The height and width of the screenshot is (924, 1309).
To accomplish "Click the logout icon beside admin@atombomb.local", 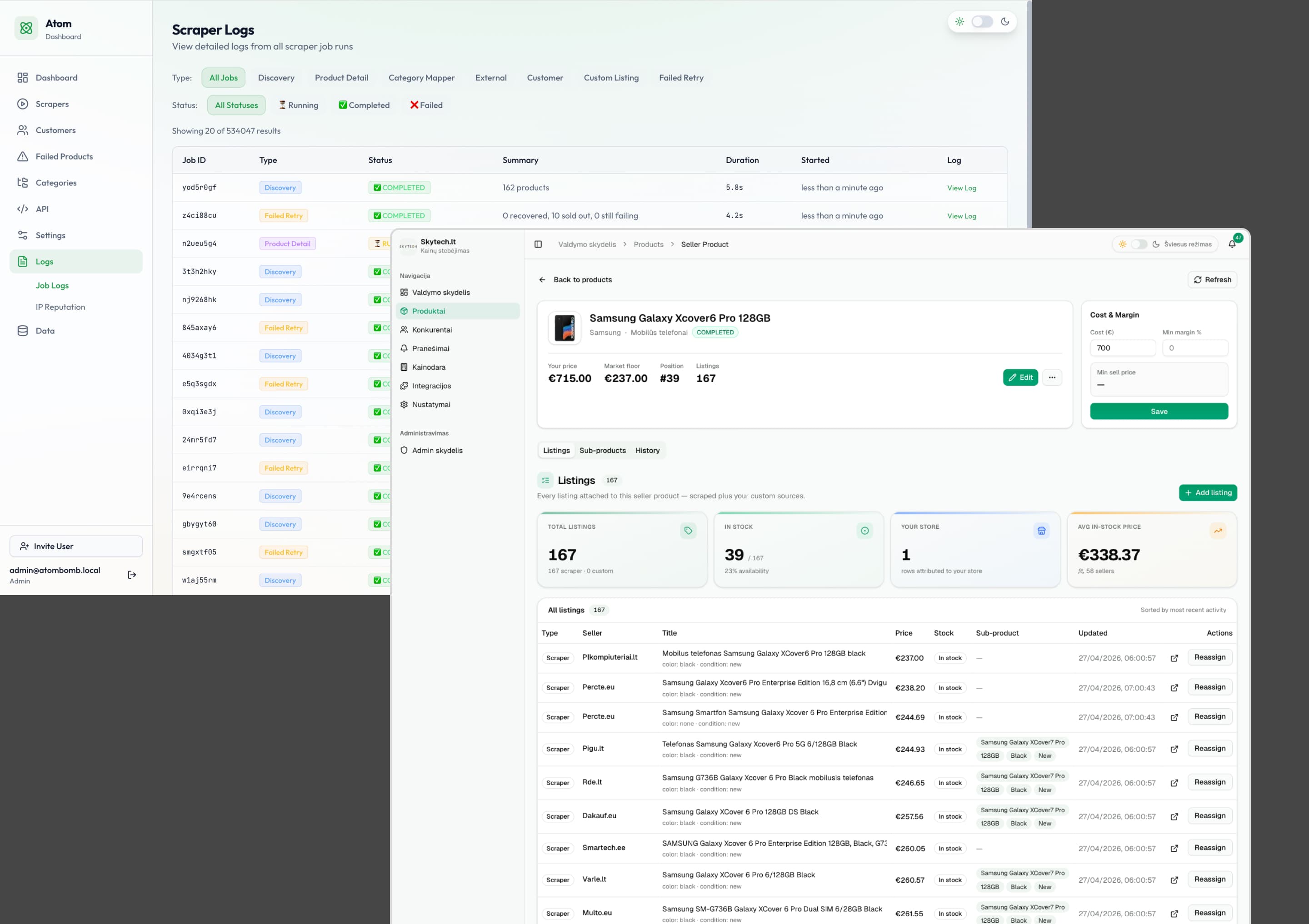I will 132,575.
